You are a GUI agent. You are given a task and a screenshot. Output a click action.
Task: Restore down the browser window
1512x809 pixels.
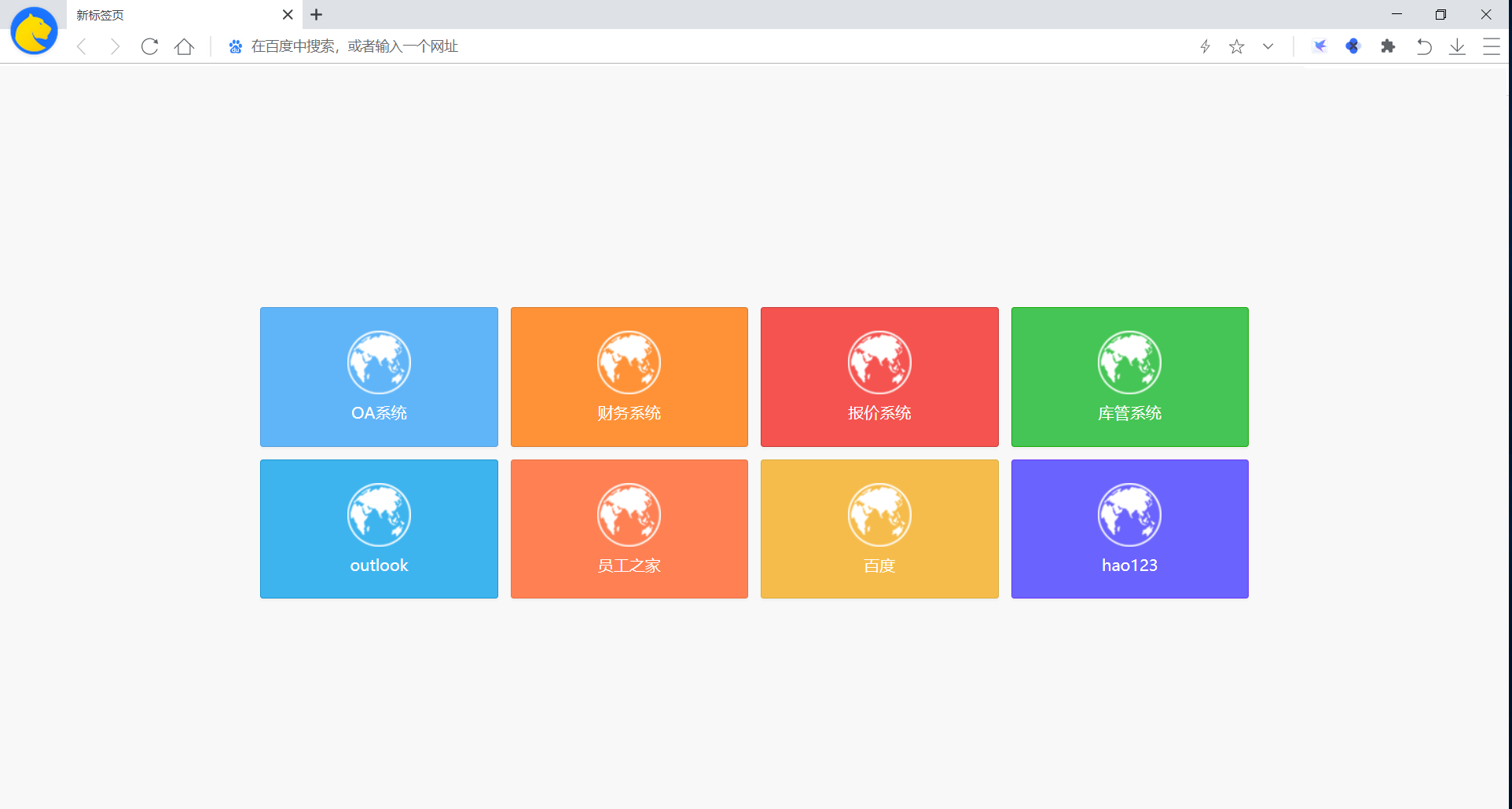tap(1440, 14)
